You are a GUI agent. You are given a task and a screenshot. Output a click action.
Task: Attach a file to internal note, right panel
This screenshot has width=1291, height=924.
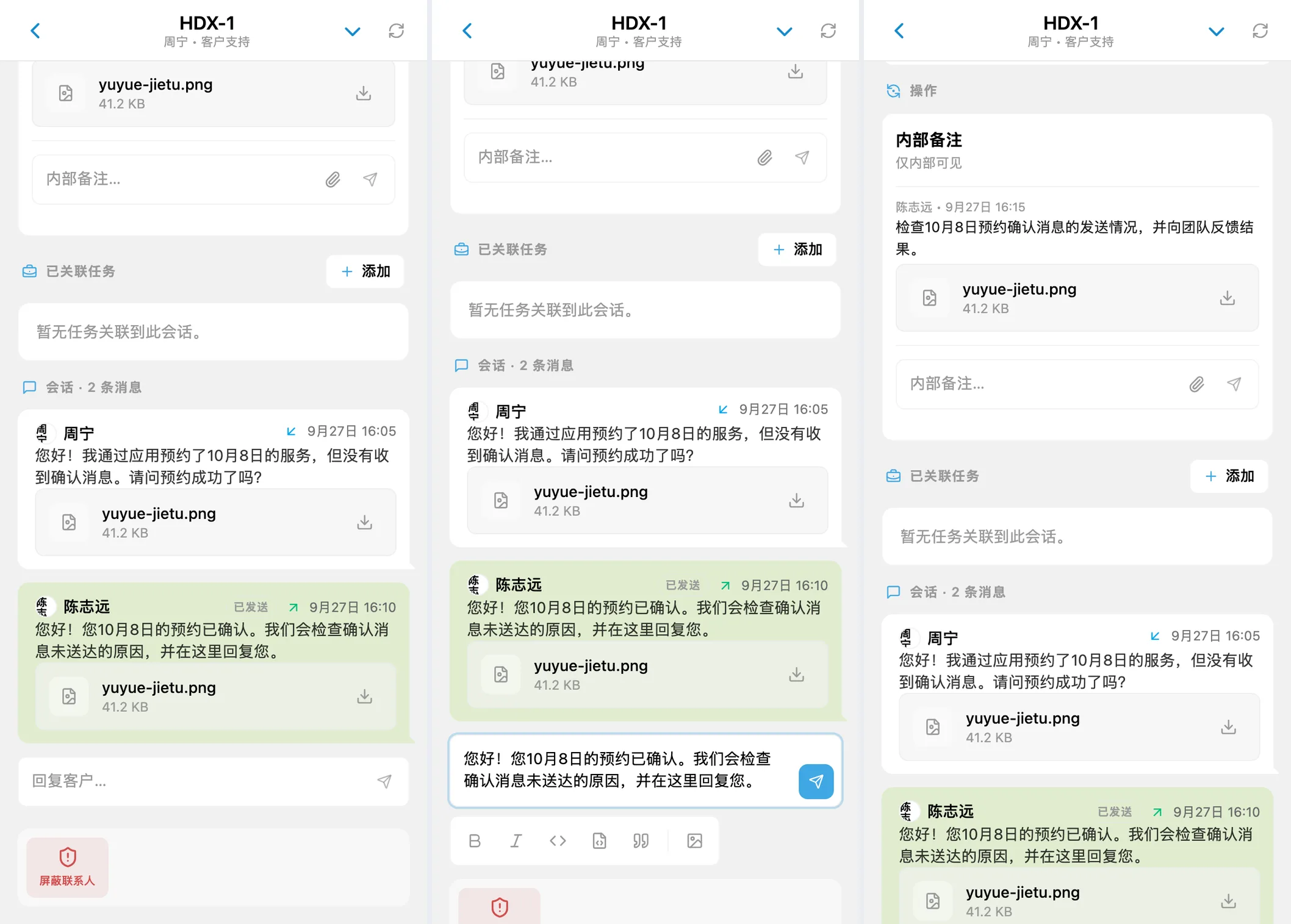pyautogui.click(x=1196, y=384)
